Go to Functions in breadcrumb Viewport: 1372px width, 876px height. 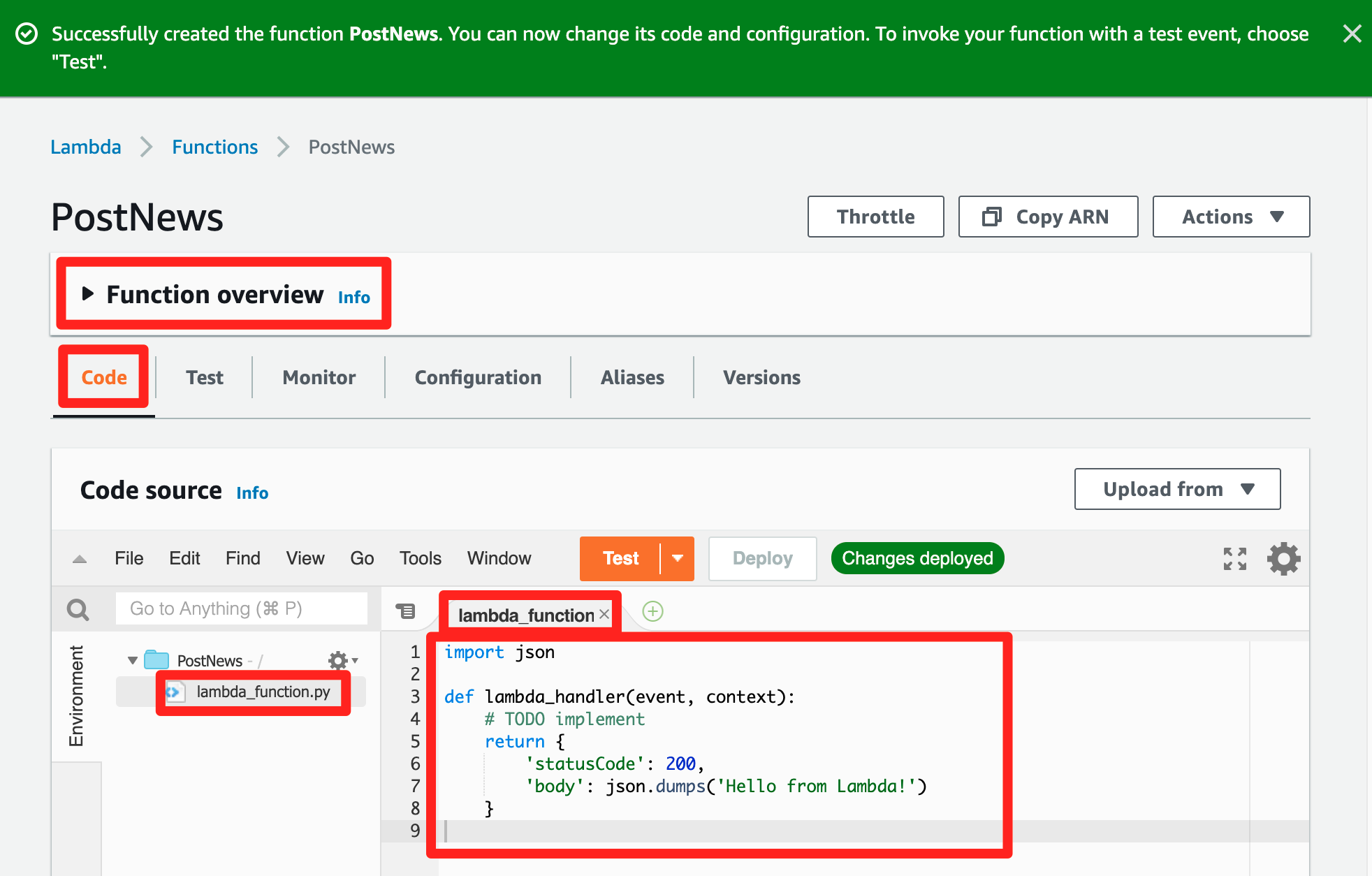click(214, 147)
